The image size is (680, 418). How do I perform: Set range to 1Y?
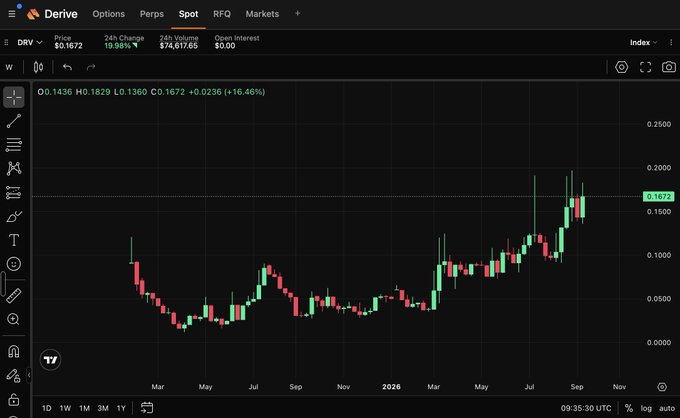(121, 408)
